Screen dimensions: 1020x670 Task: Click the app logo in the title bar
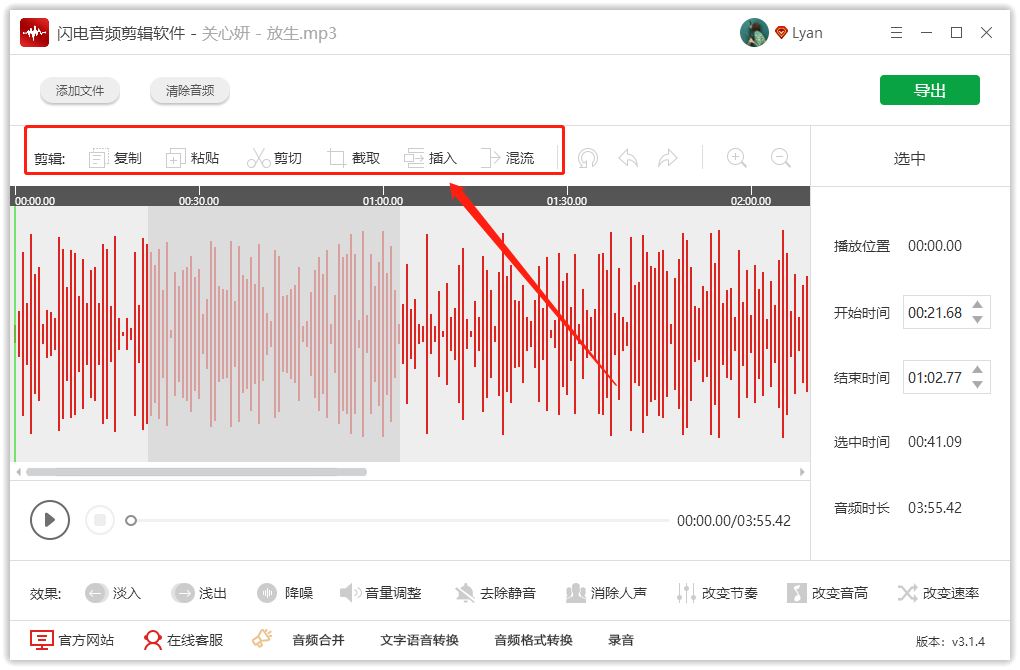tap(34, 33)
